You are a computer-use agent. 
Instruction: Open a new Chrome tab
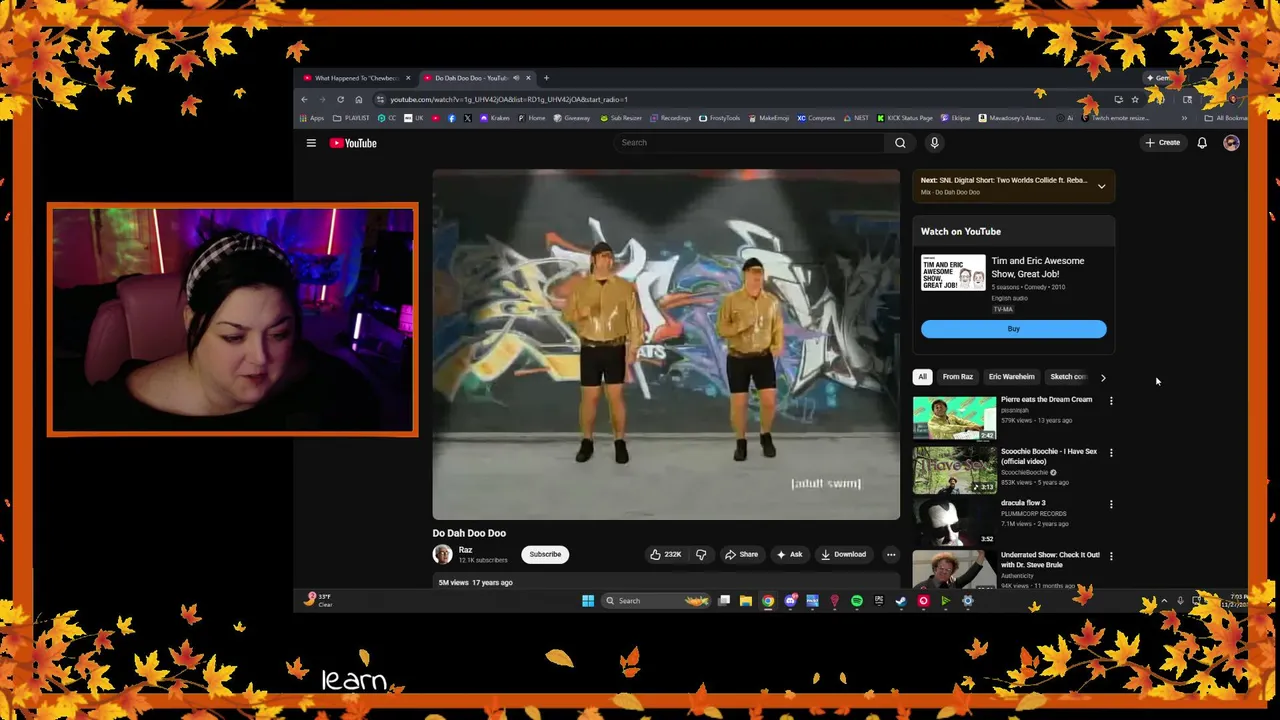click(546, 78)
